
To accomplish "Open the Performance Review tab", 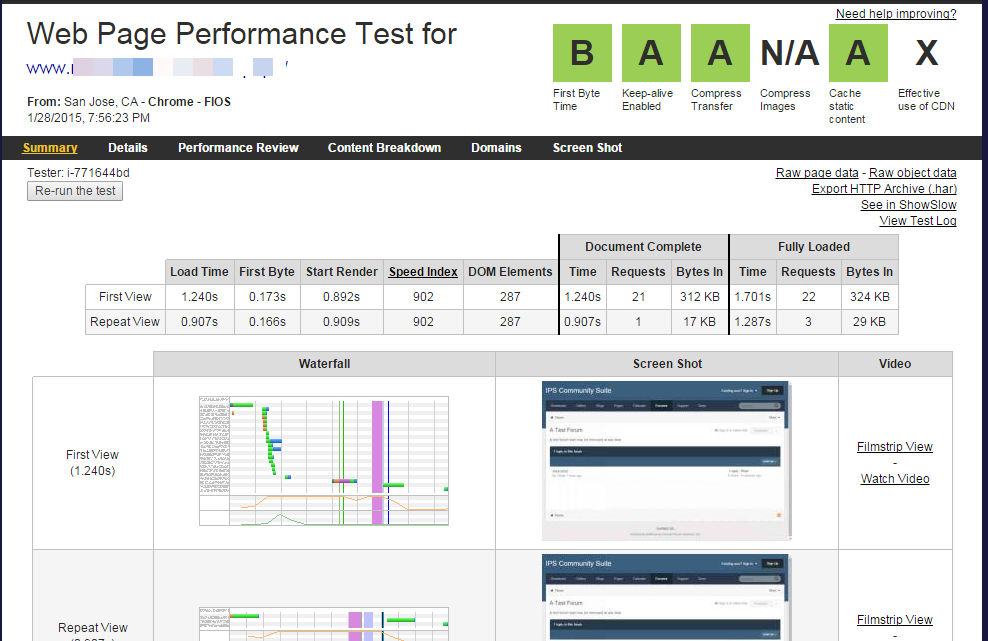I will point(238,148).
